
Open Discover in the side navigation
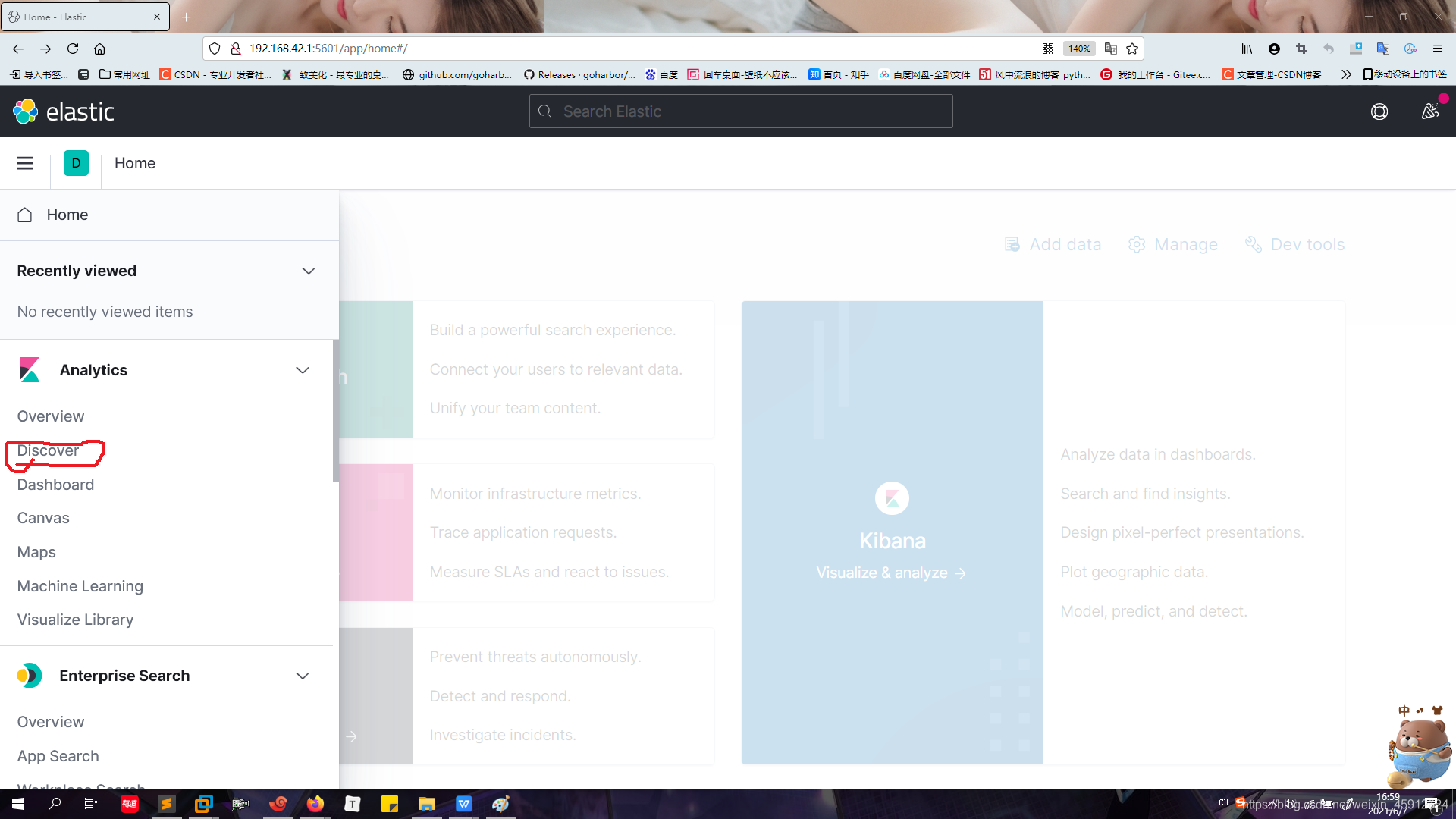48,450
